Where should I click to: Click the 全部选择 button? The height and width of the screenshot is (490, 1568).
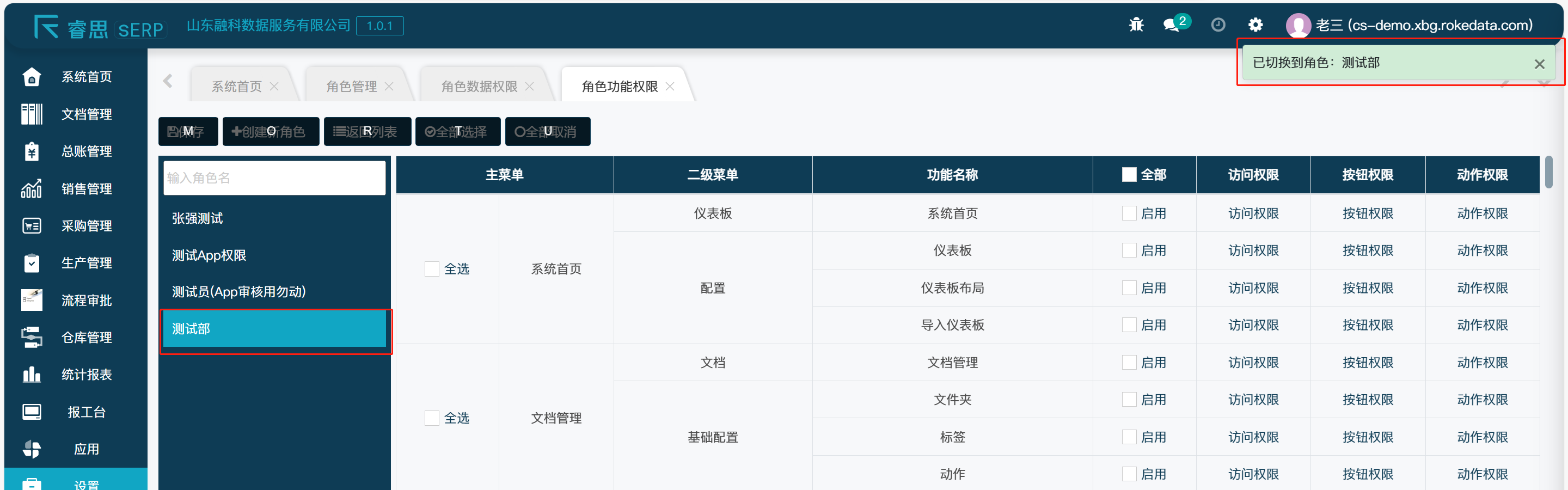click(x=457, y=131)
